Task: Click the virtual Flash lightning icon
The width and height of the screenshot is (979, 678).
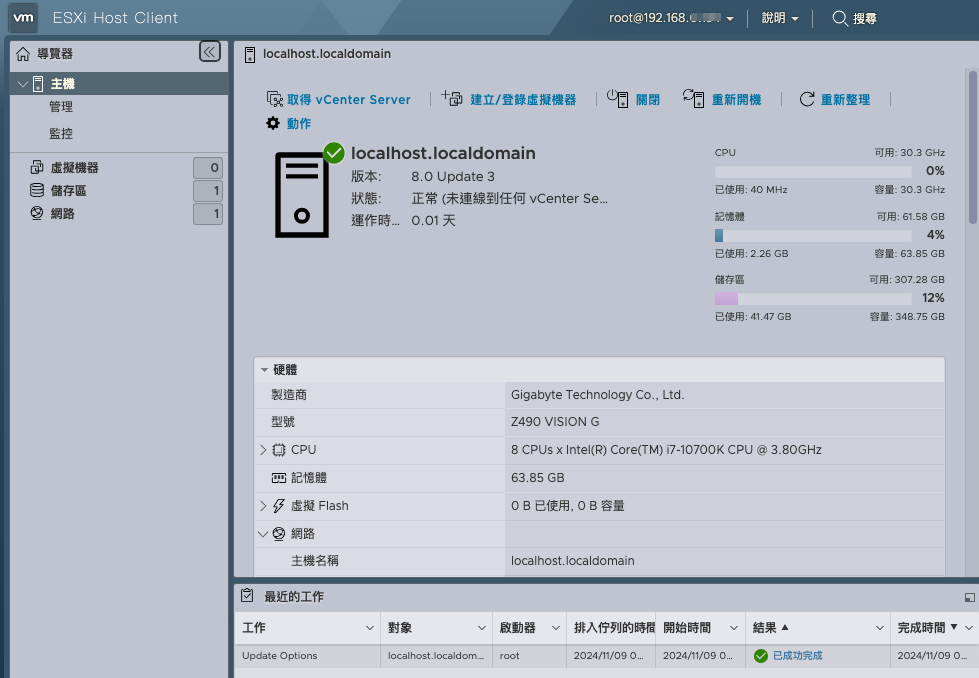Action: (279, 506)
